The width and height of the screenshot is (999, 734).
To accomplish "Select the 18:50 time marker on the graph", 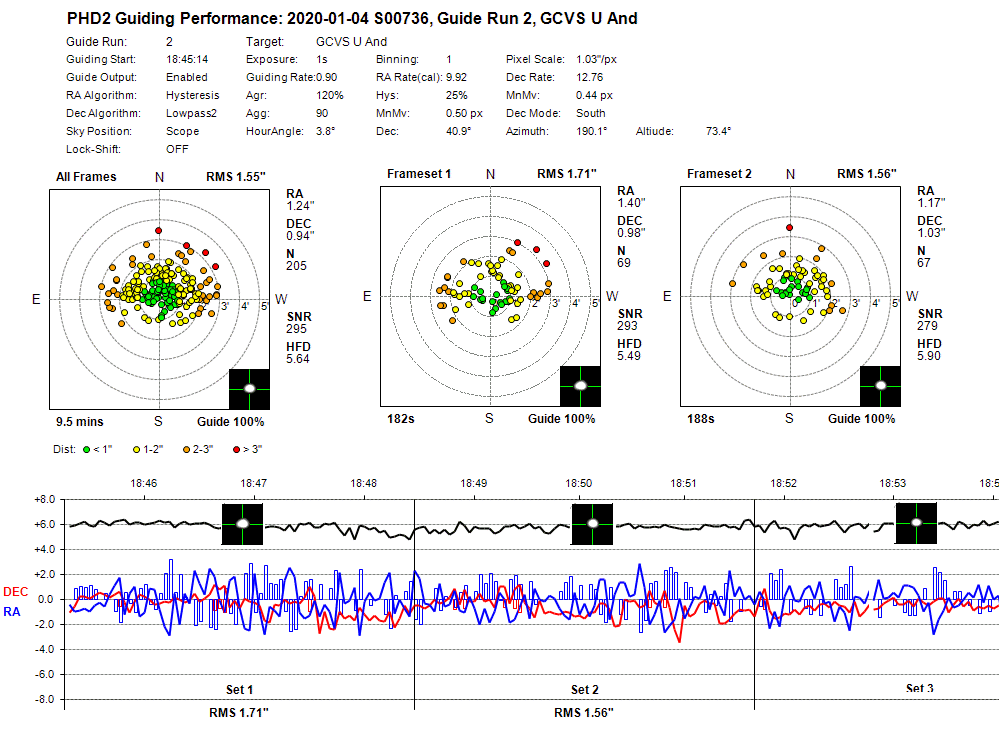I will tap(579, 484).
